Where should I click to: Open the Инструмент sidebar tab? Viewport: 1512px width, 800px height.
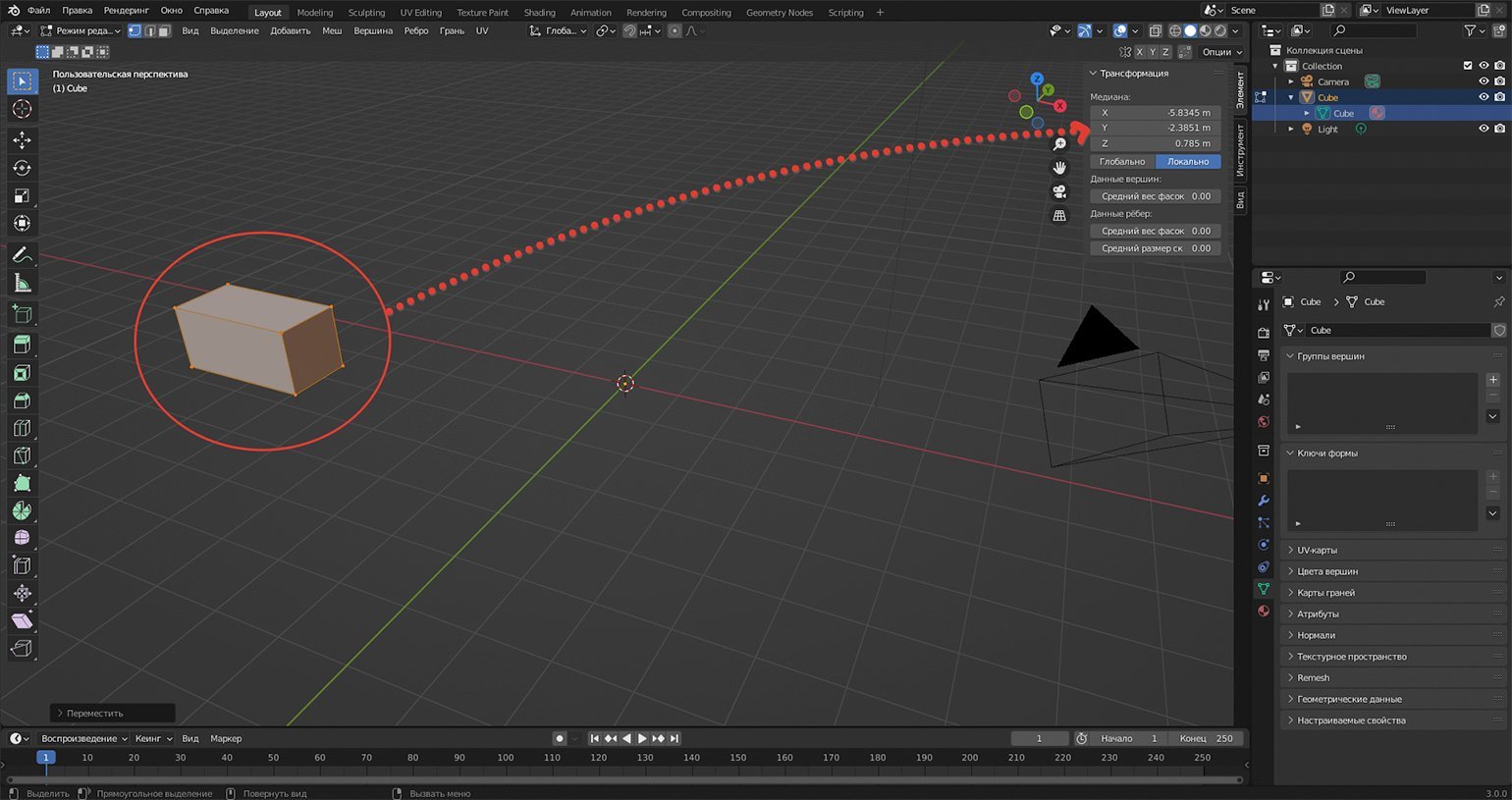[x=1240, y=149]
